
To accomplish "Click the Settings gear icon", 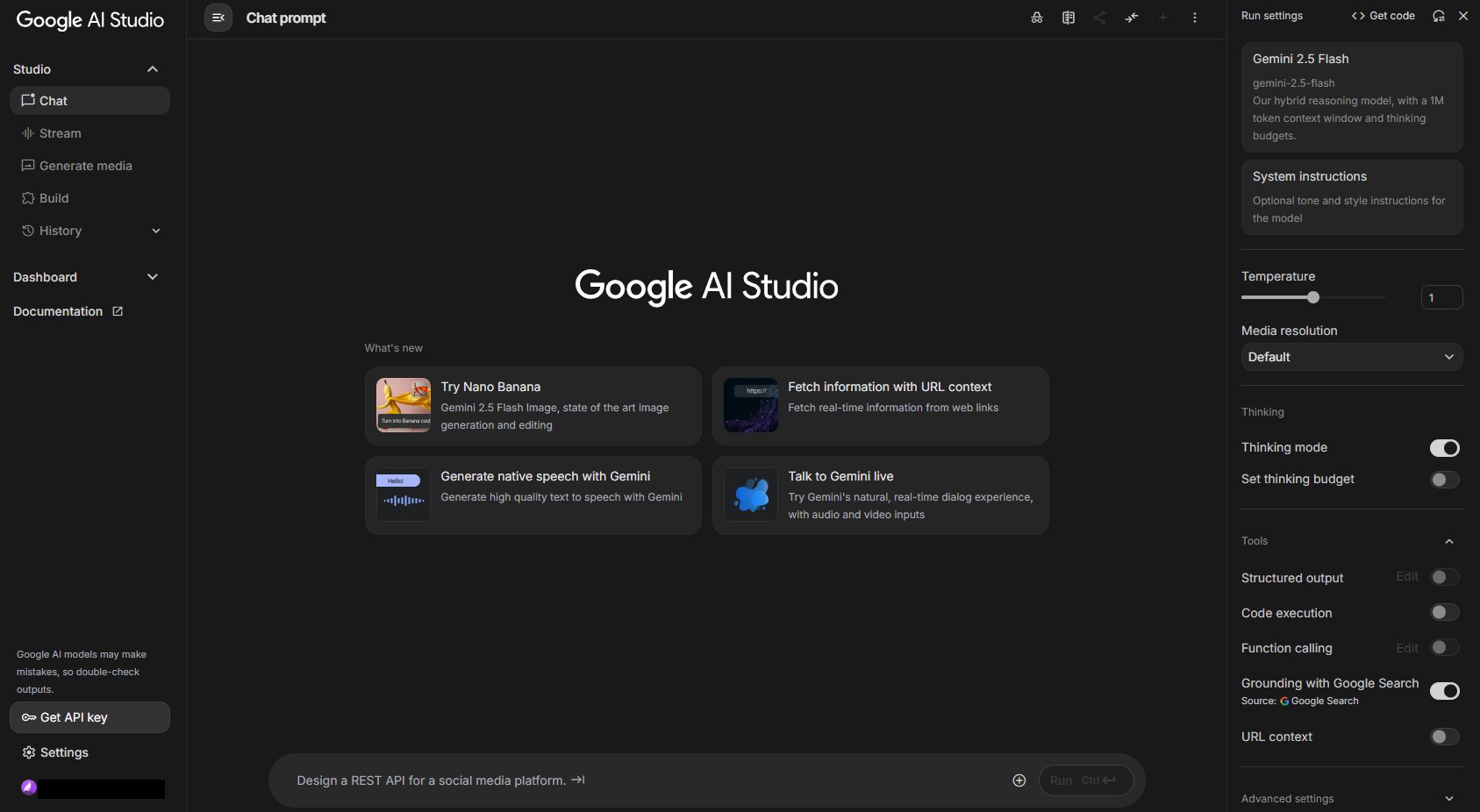I will coord(29,752).
